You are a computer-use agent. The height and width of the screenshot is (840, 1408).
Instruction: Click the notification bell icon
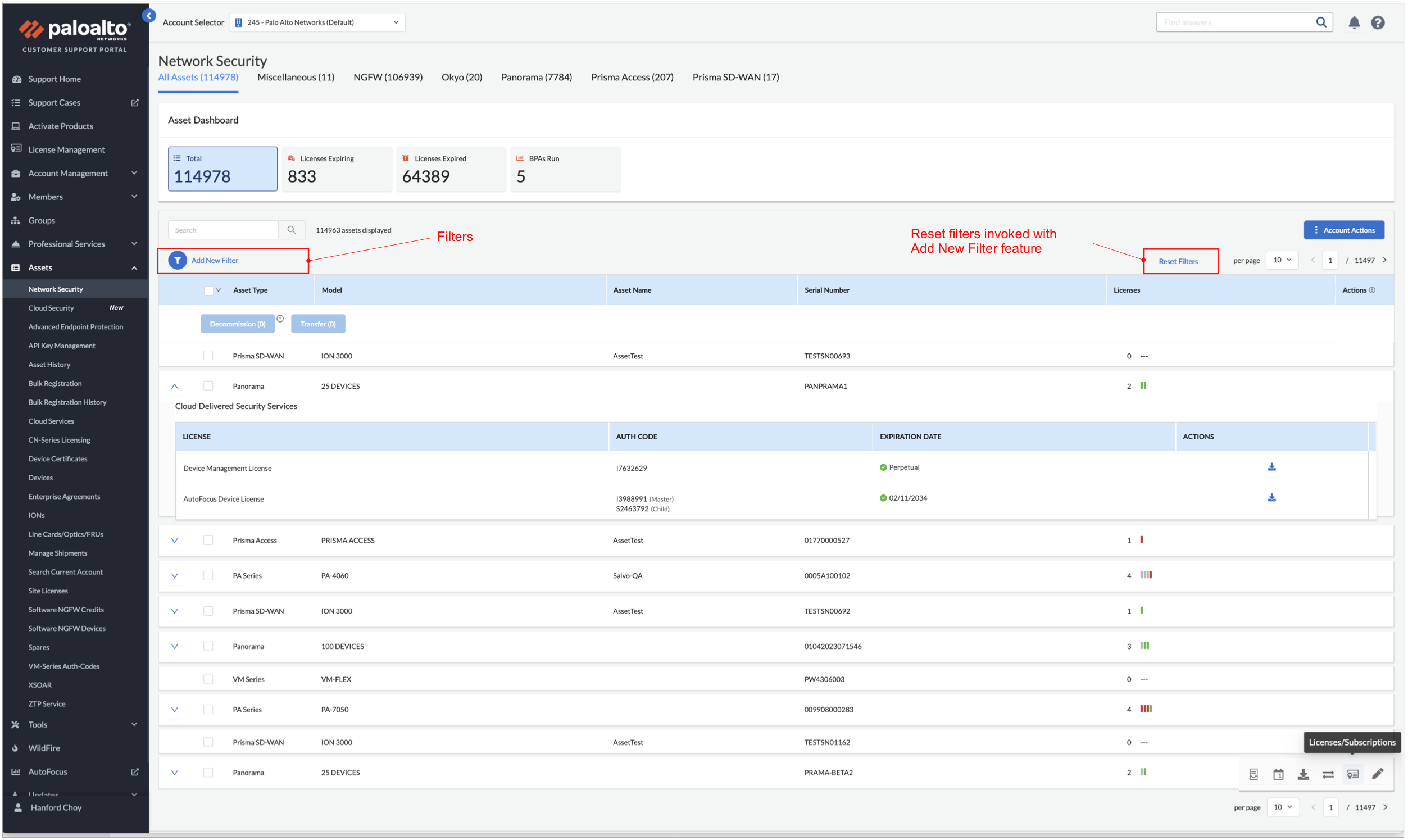(1354, 22)
